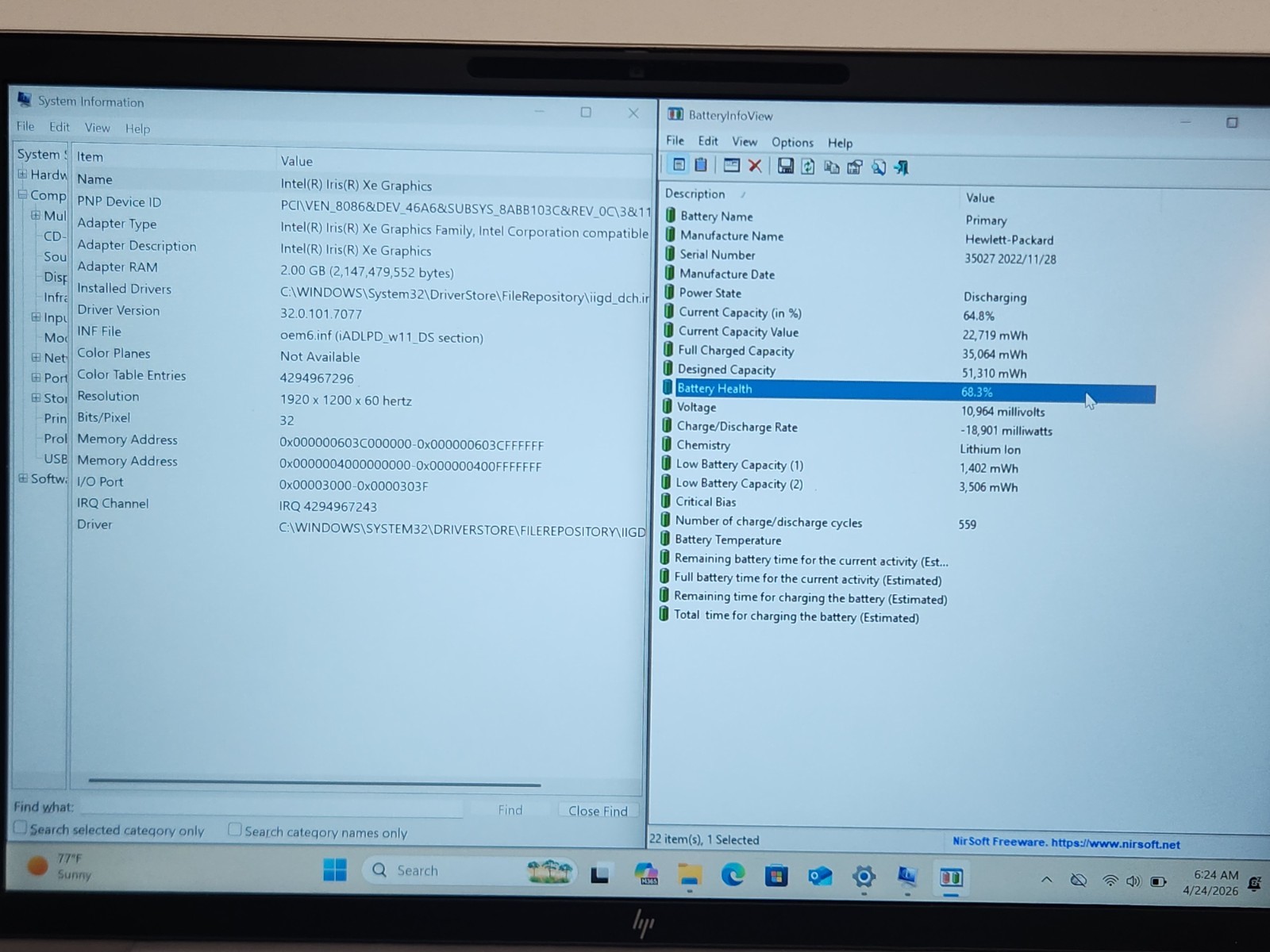The image size is (1270, 952).
Task: Select USB item in Components tree
Action: 56,459
